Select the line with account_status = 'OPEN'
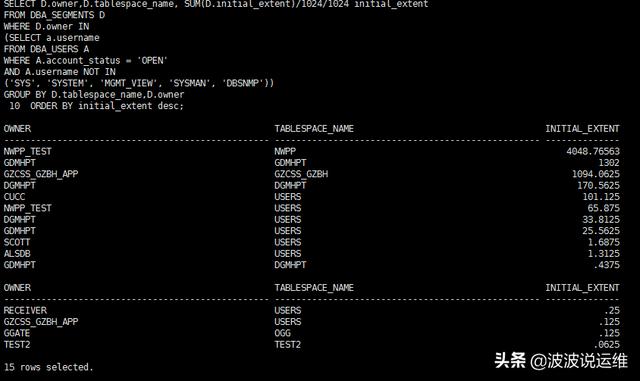This screenshot has width=640, height=381. pyautogui.click(x=86, y=61)
